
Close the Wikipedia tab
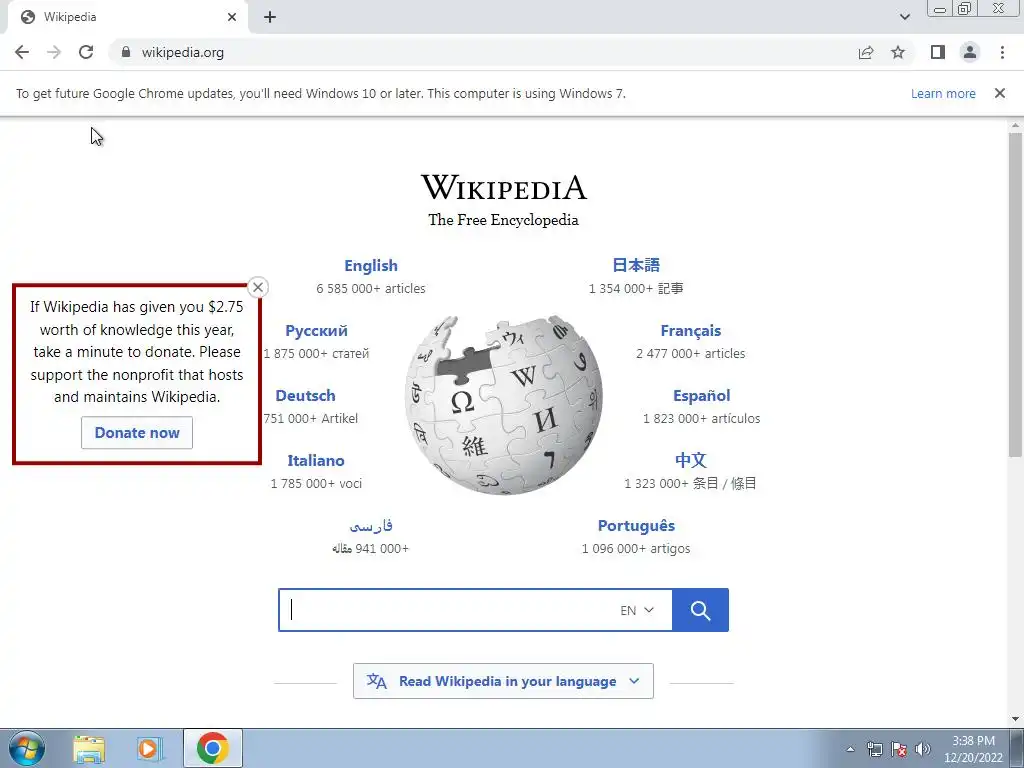pyautogui.click(x=232, y=17)
